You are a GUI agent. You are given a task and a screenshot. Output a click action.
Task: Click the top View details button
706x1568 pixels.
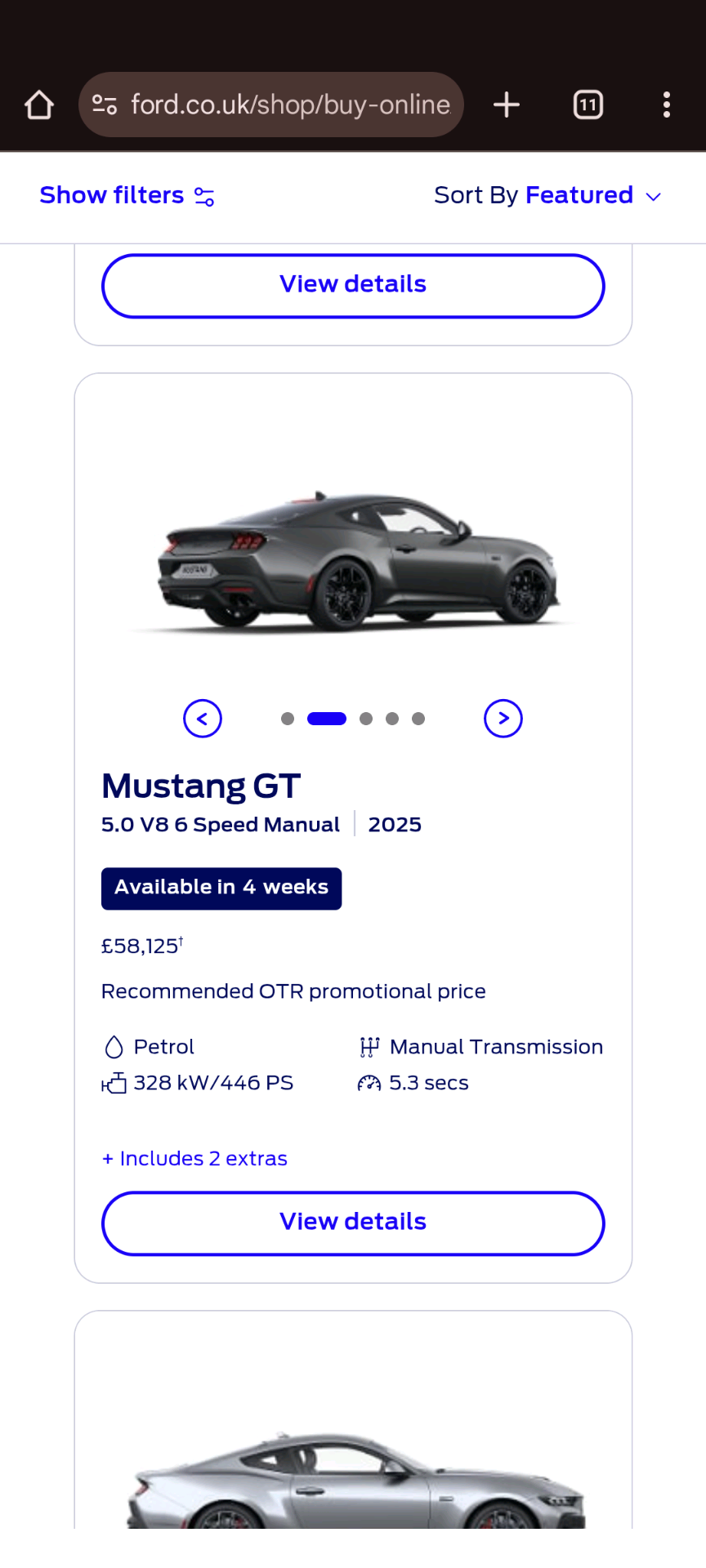[x=353, y=285]
